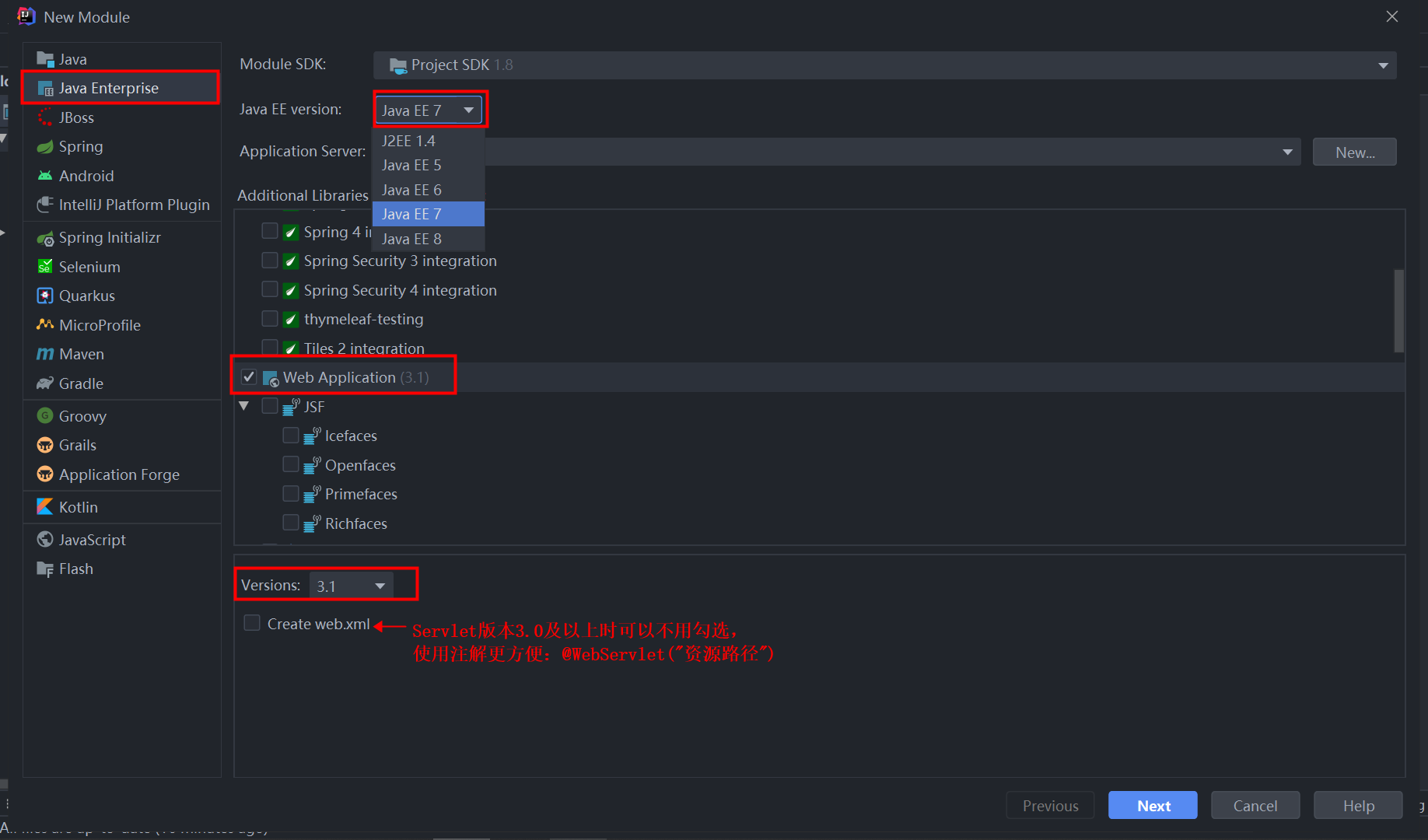Select the Java module type icon
Screen dimensions: 1428x840
45,59
